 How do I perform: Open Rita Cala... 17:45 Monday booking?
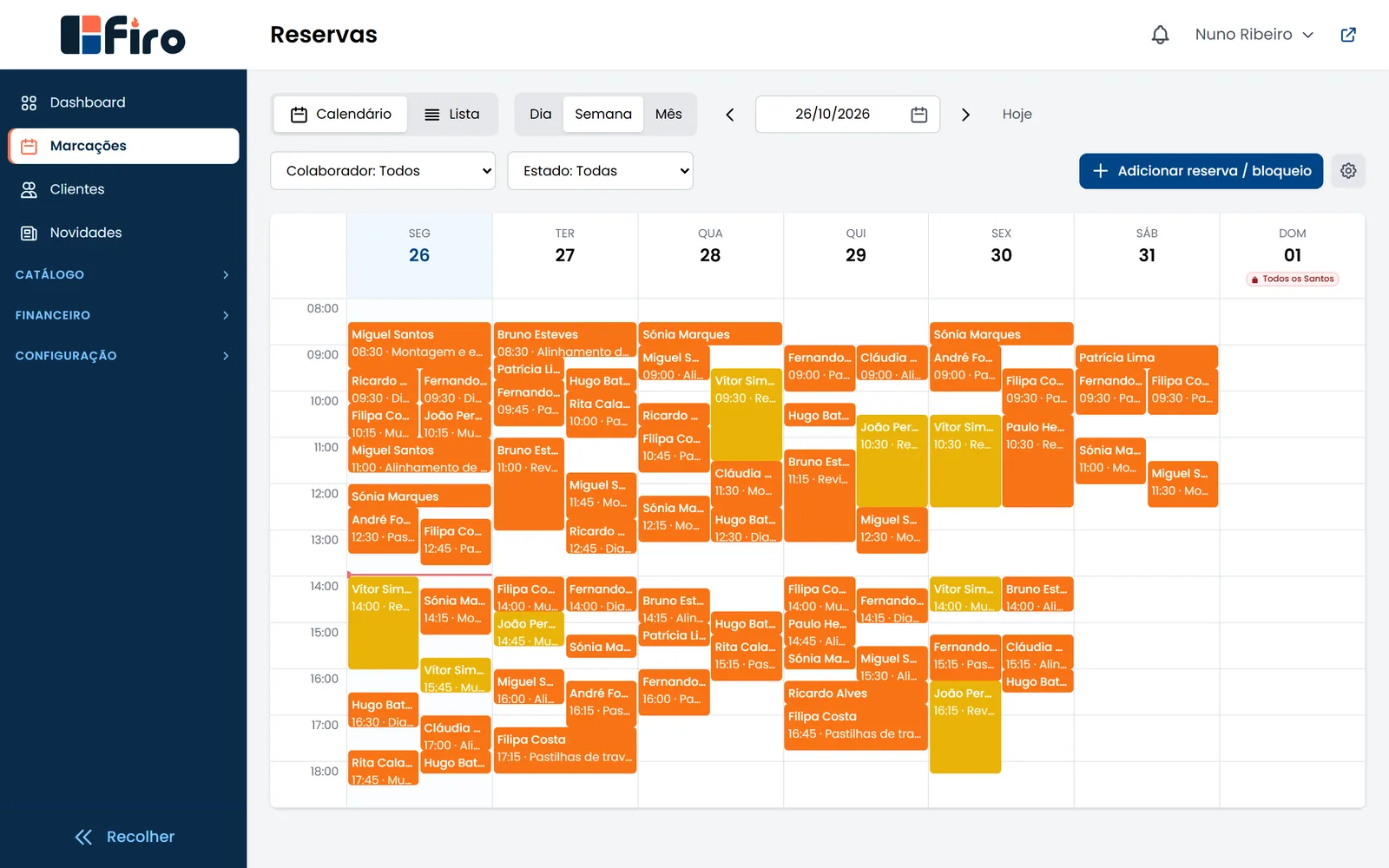[x=383, y=768]
